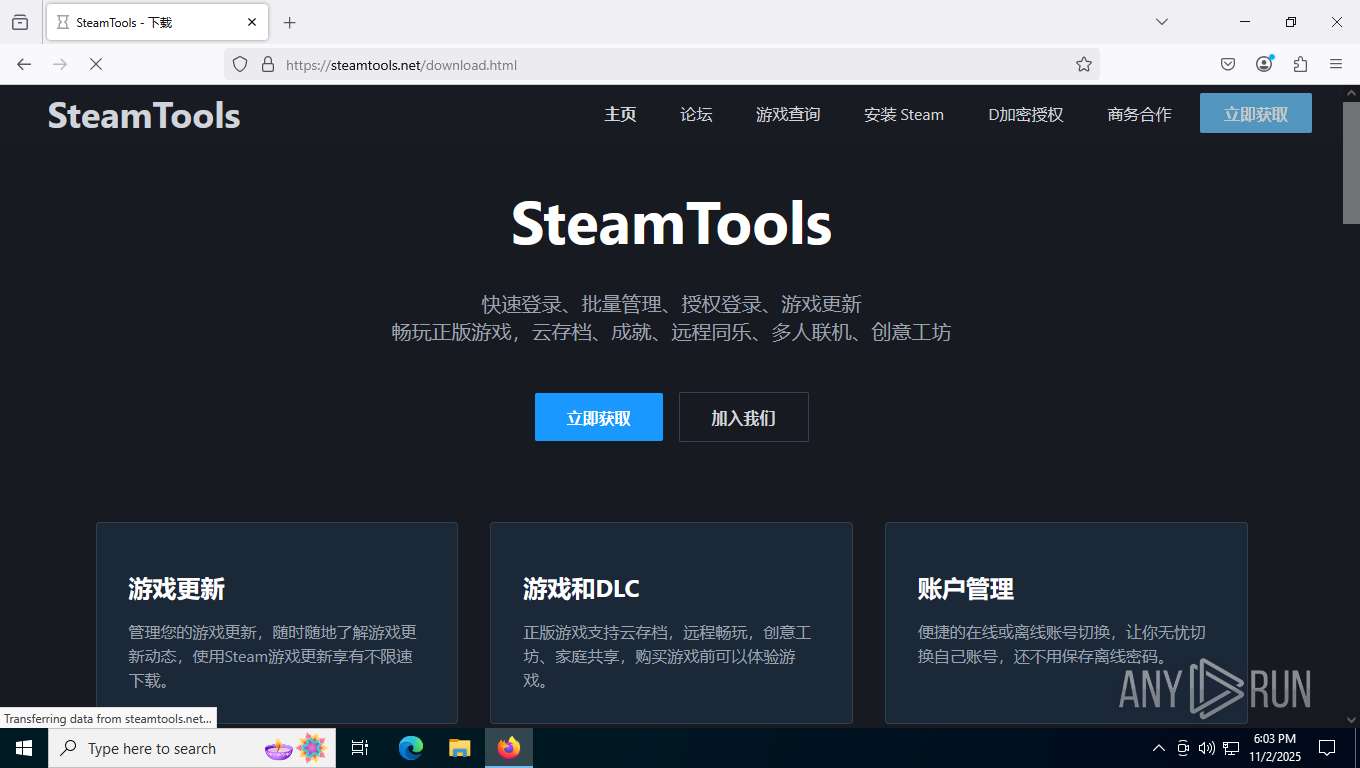Image resolution: width=1360 pixels, height=768 pixels.
Task: Go back to previous page
Action: [x=24, y=64]
